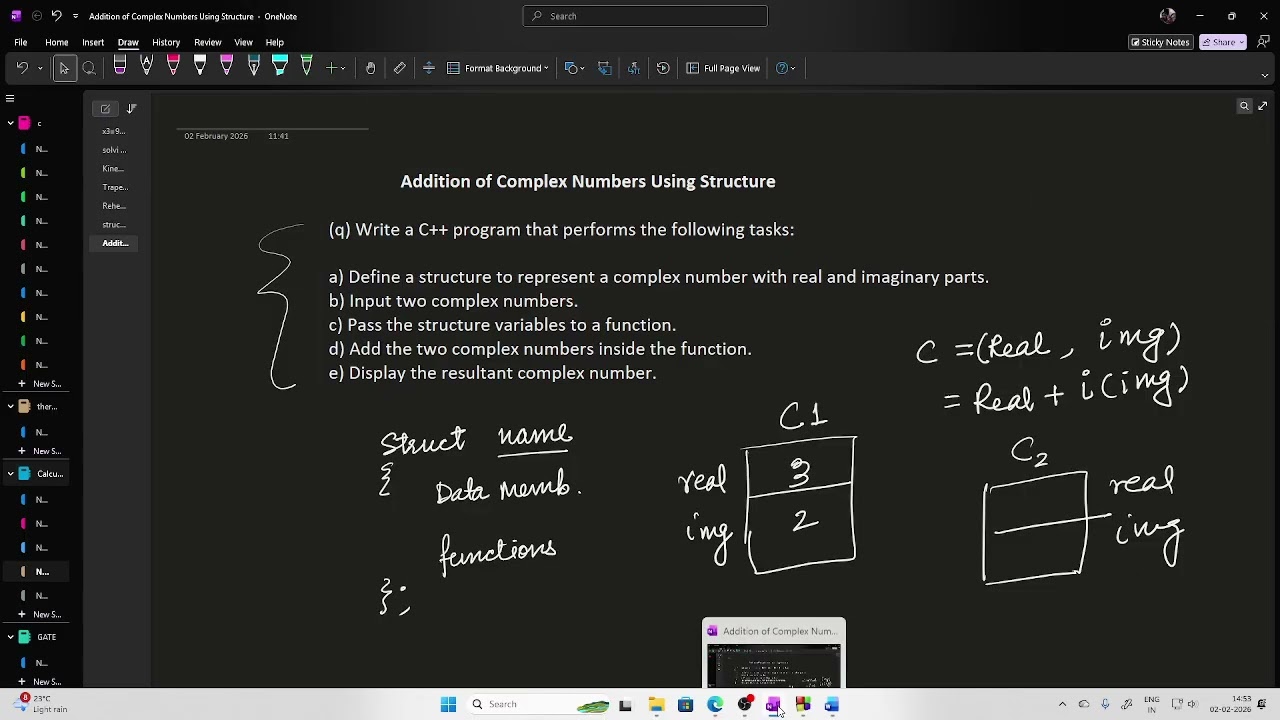This screenshot has height=720, width=1280.
Task: Select the green pencil pen
Action: pos(307,67)
